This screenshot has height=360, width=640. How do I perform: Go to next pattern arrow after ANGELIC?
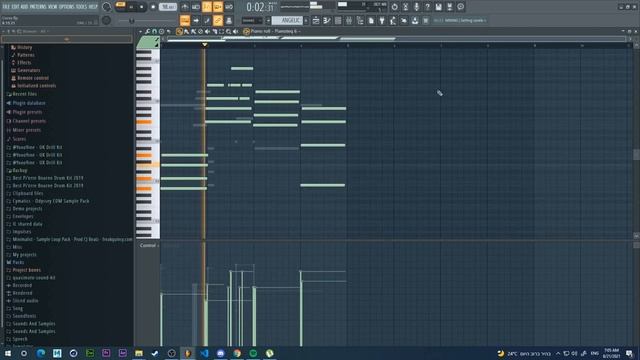click(x=307, y=20)
